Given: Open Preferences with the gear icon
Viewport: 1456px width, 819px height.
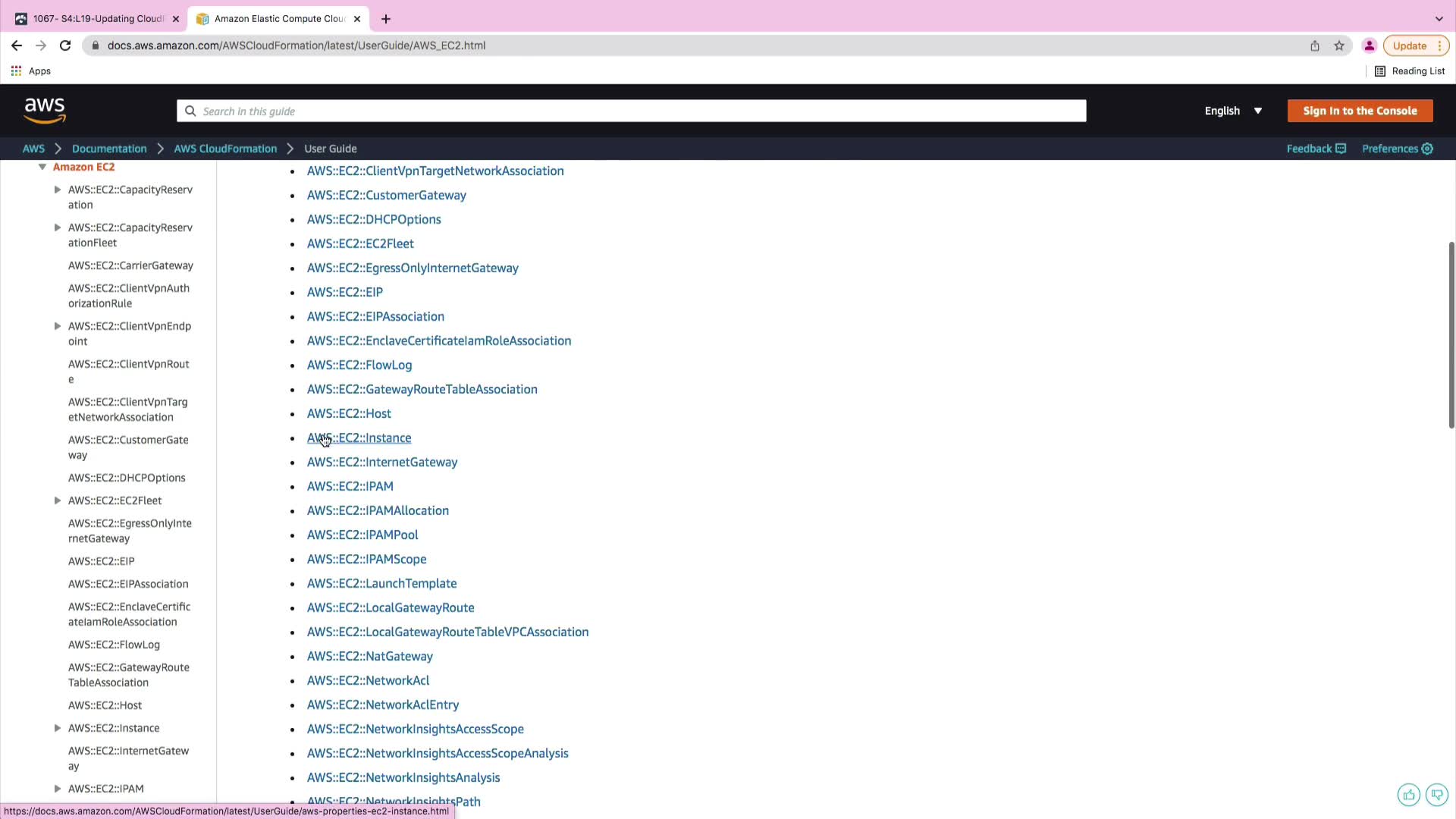Looking at the screenshot, I should pos(1427,149).
